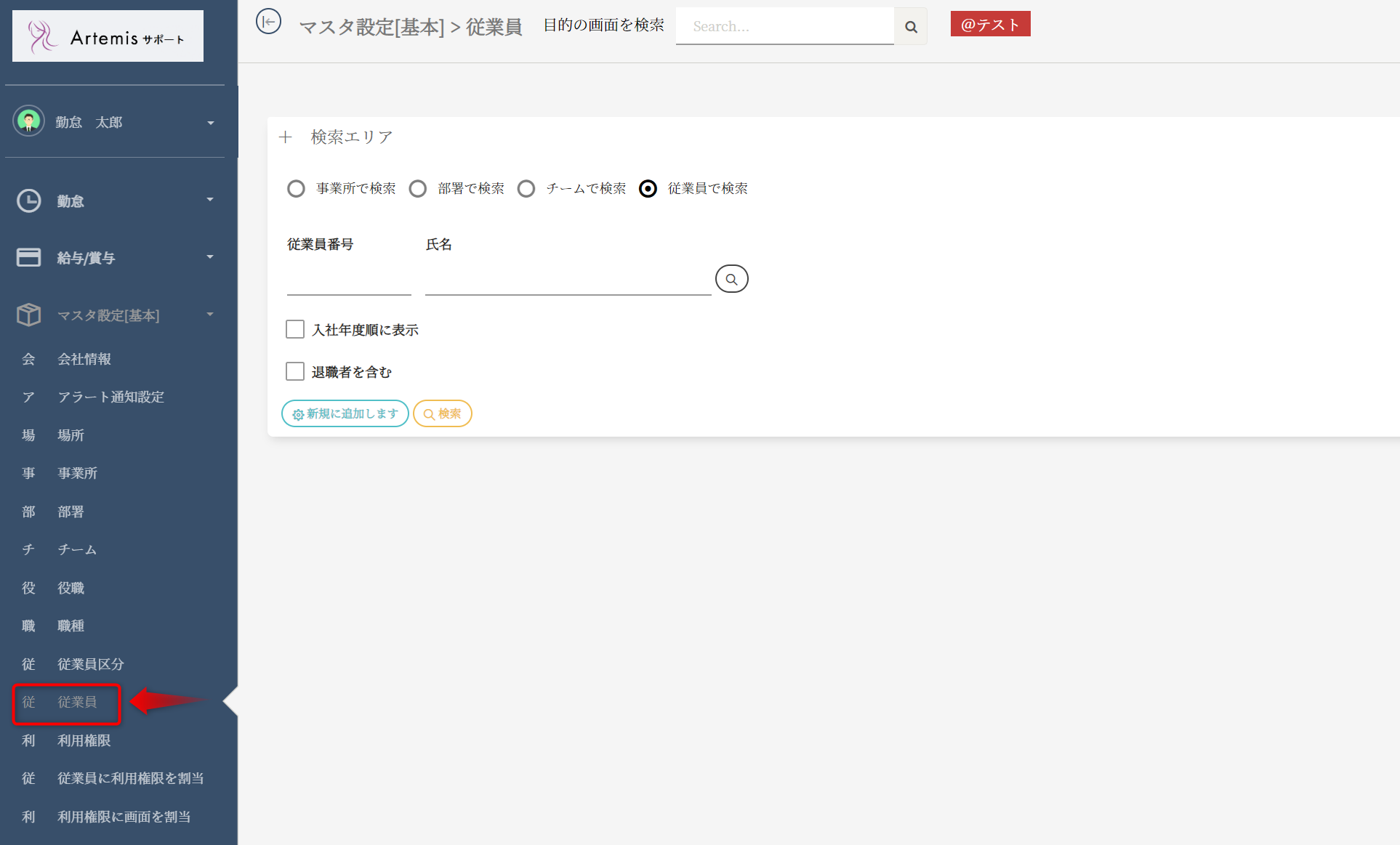This screenshot has width=1400, height=845.
Task: Click the Artemis サポート logo
Action: [108, 36]
